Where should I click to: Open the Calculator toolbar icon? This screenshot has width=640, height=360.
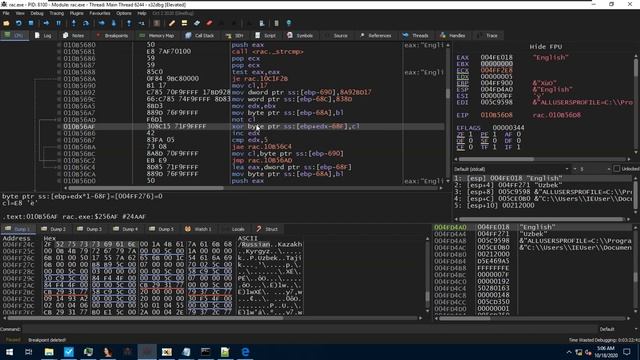(x=276, y=23)
